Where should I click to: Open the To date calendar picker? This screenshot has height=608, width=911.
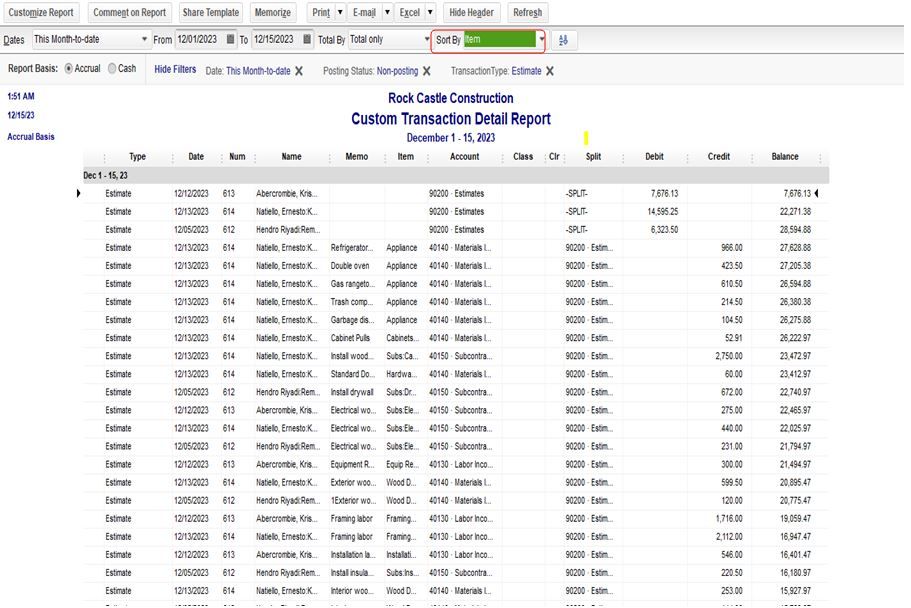307,40
